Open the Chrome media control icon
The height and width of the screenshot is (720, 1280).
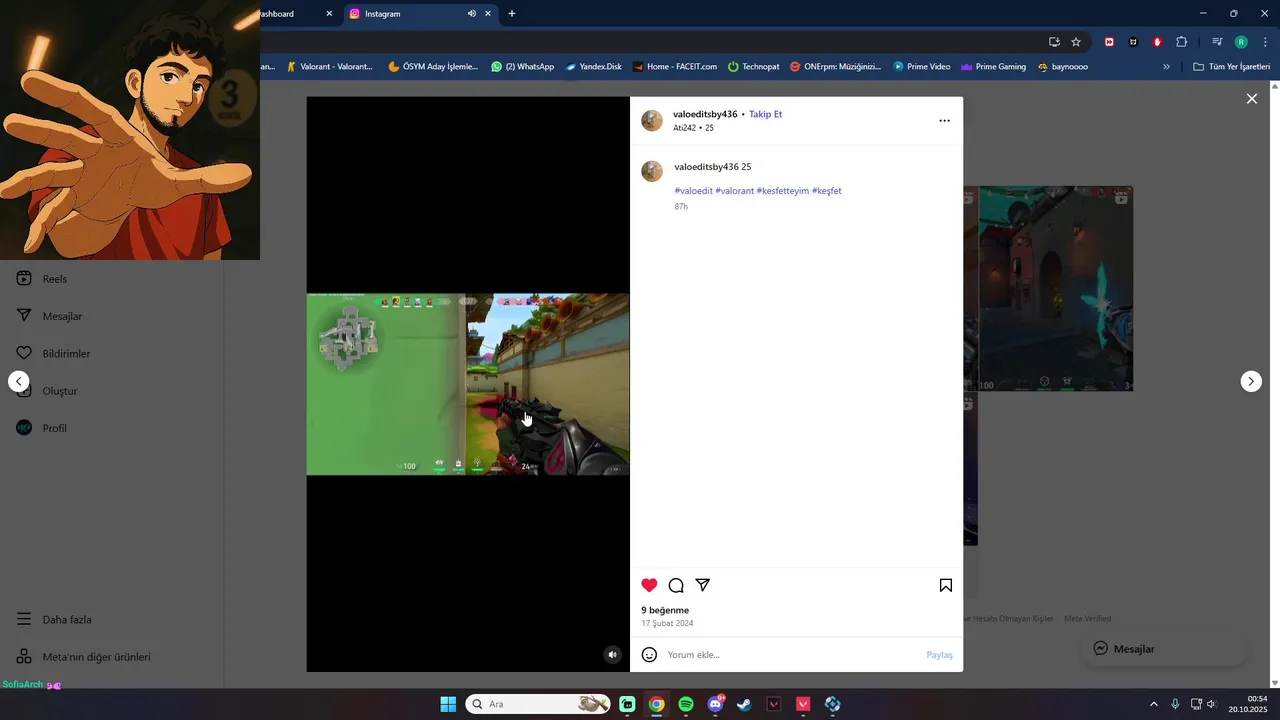(x=1217, y=42)
